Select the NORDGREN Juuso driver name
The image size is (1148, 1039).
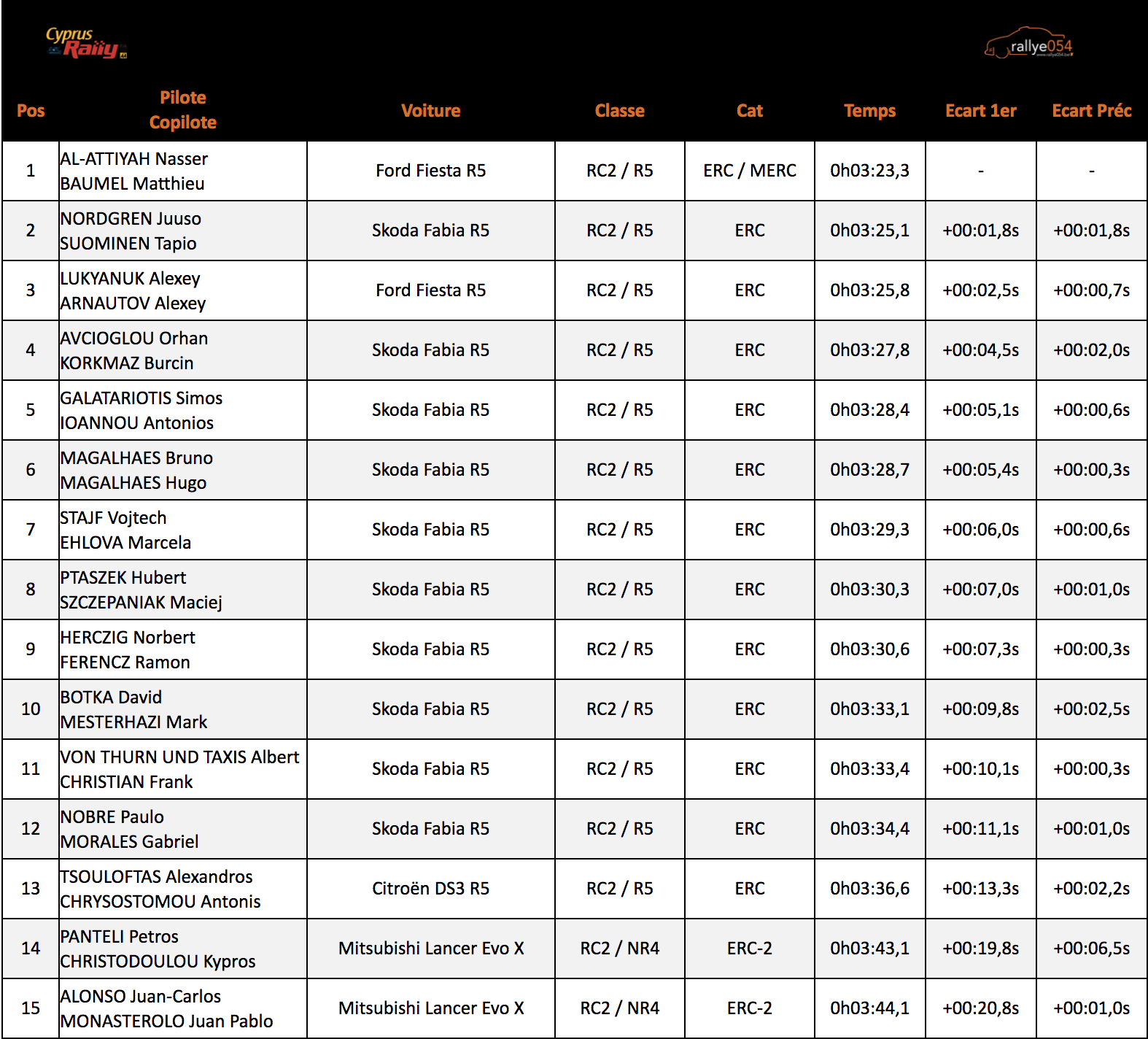click(x=131, y=219)
